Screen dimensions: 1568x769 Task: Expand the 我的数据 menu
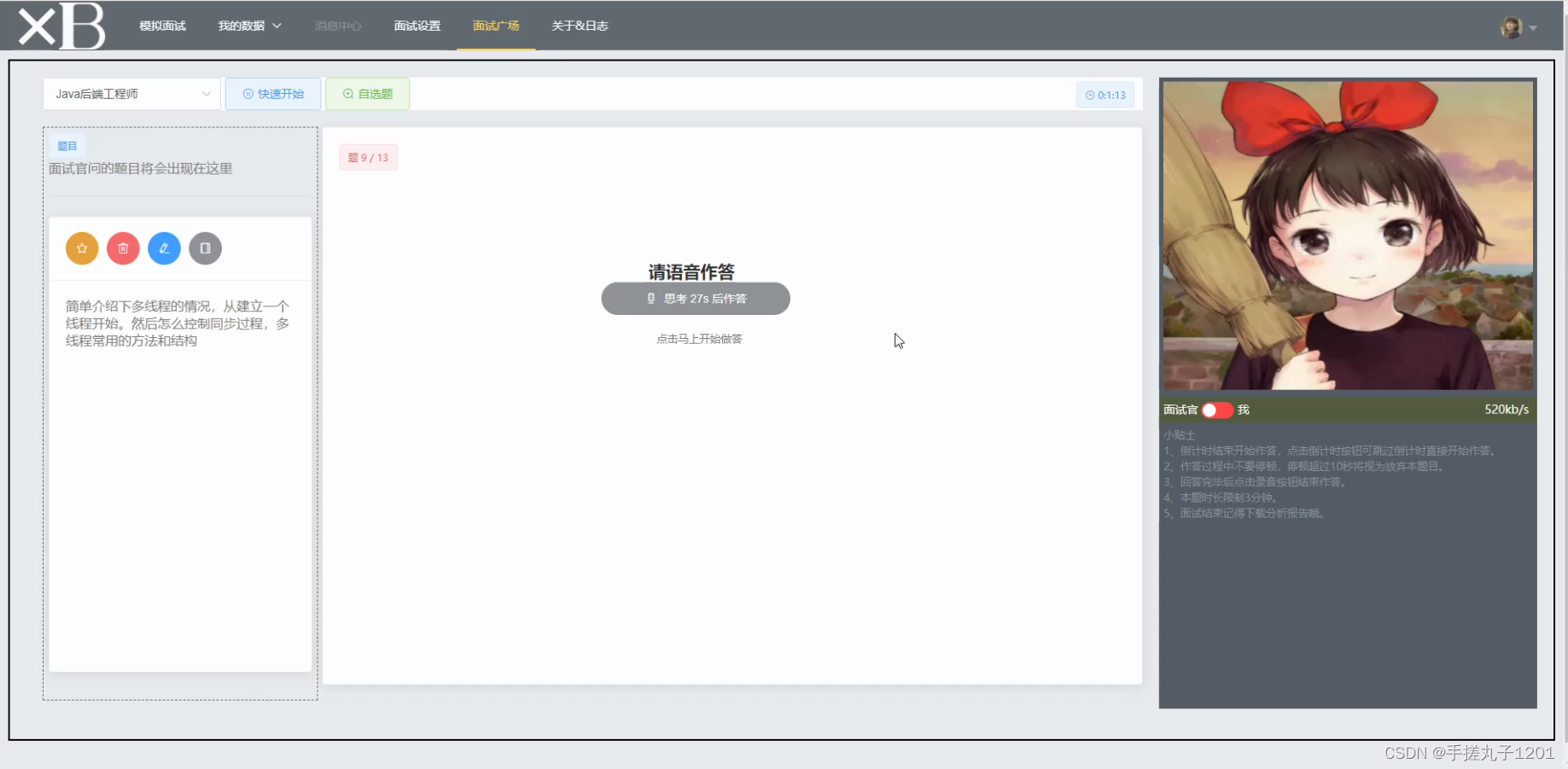point(249,26)
